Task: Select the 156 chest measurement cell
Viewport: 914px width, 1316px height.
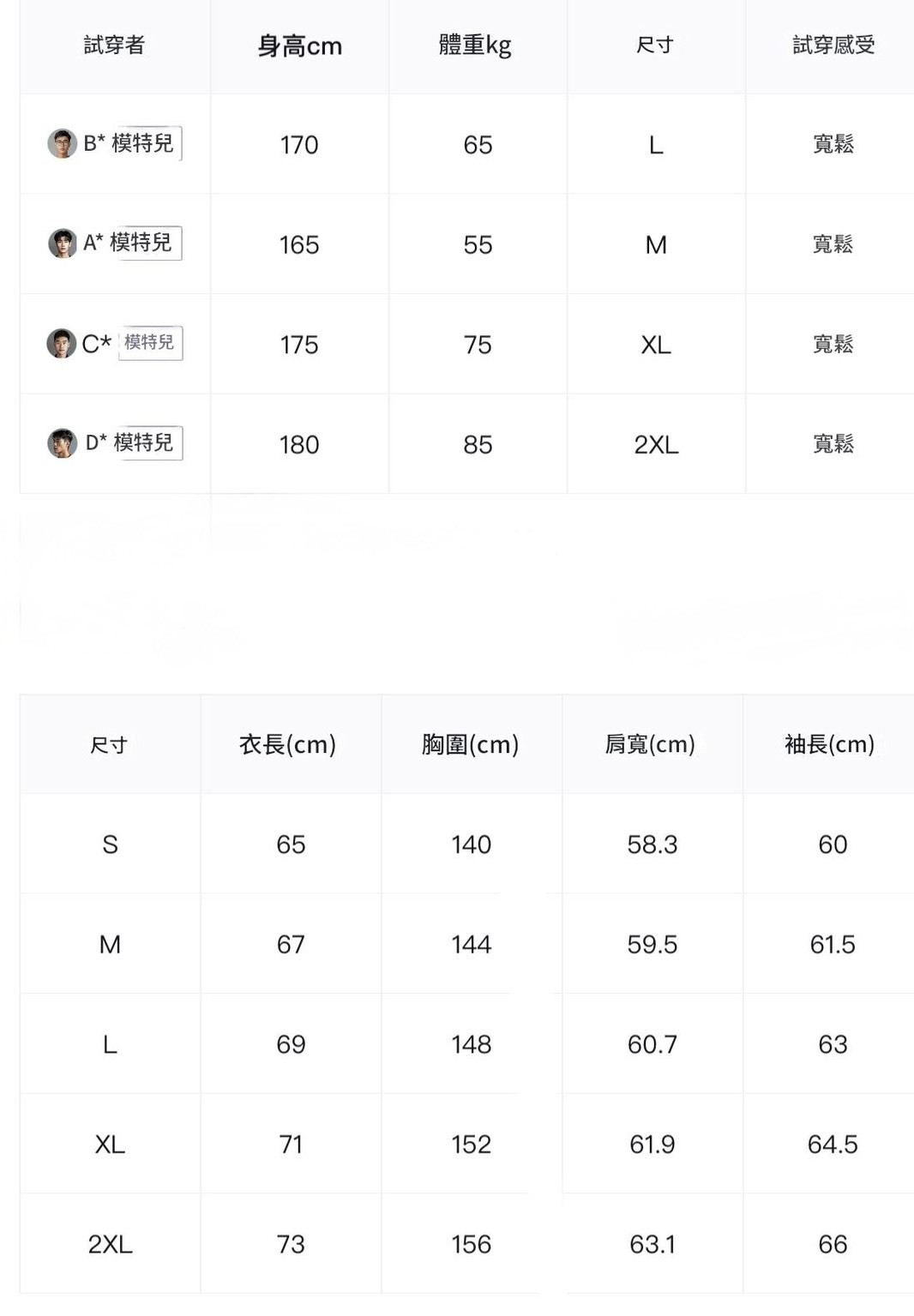Action: tap(472, 1244)
